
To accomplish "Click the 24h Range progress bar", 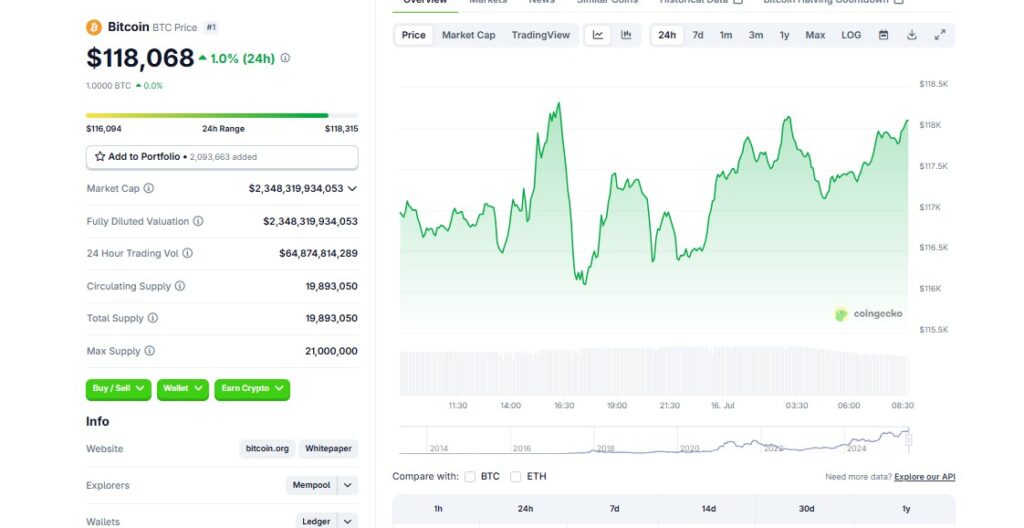I will click(x=222, y=116).
